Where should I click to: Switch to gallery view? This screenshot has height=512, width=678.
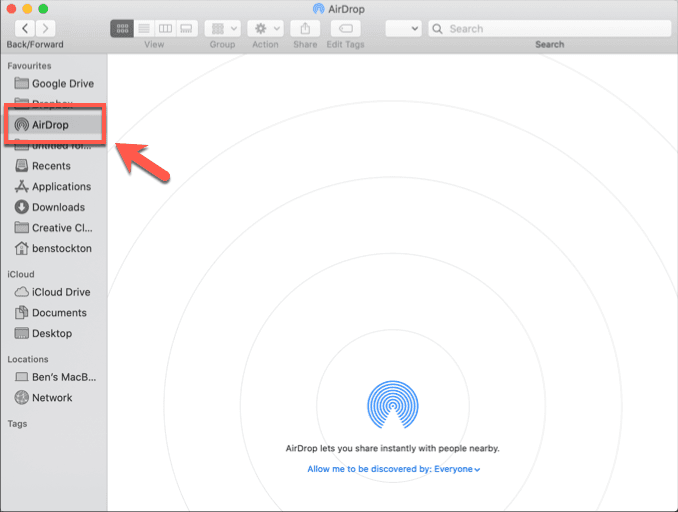[187, 29]
